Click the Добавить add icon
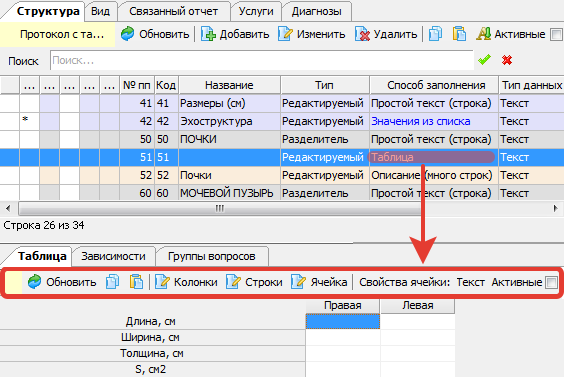 pos(208,34)
